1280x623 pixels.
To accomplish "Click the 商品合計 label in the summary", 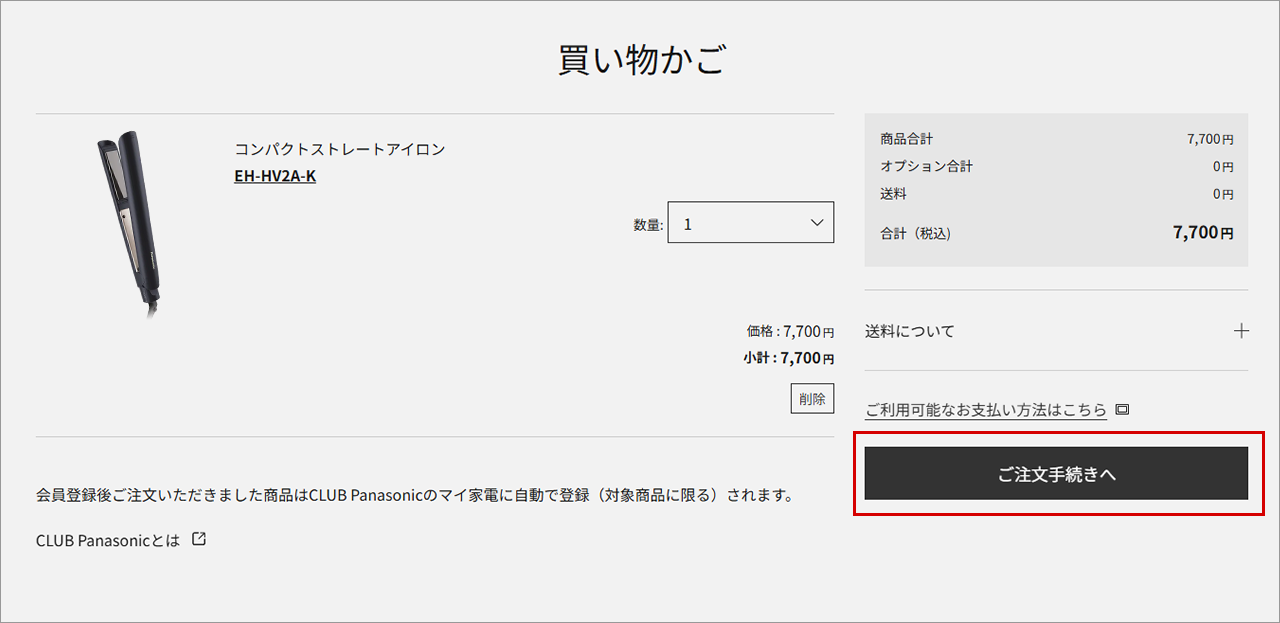I will point(907,139).
